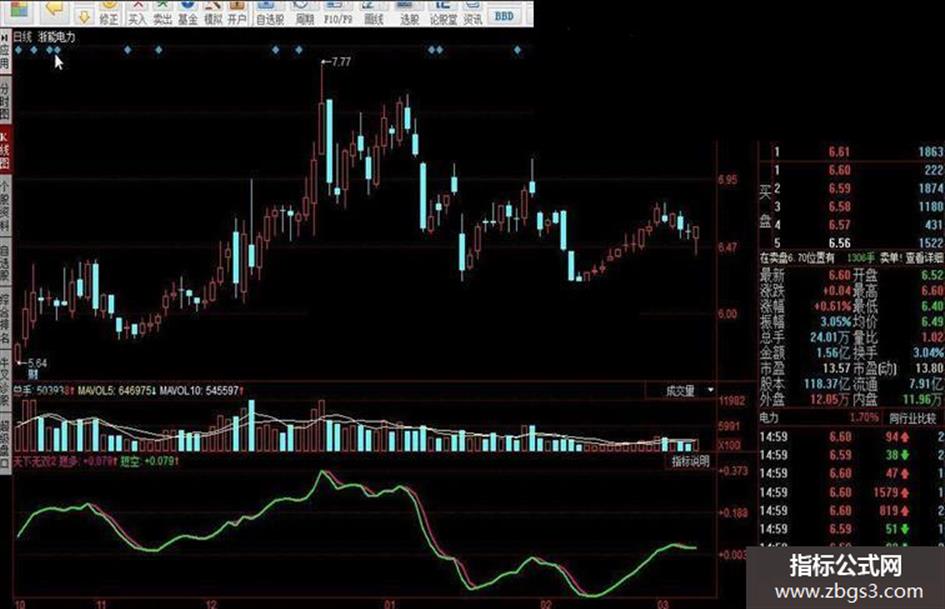Click the 卖出 sell icon
The width and height of the screenshot is (945, 609).
162,13
